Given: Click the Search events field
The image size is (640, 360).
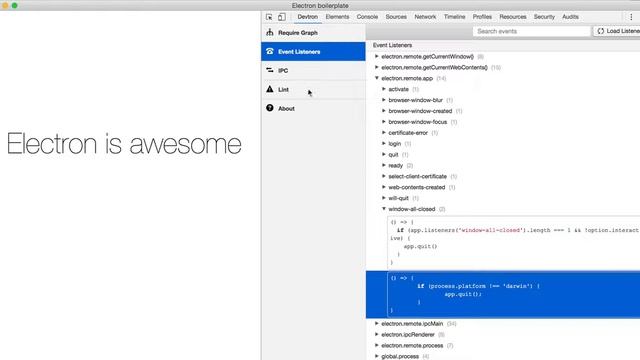Looking at the screenshot, I should (531, 31).
